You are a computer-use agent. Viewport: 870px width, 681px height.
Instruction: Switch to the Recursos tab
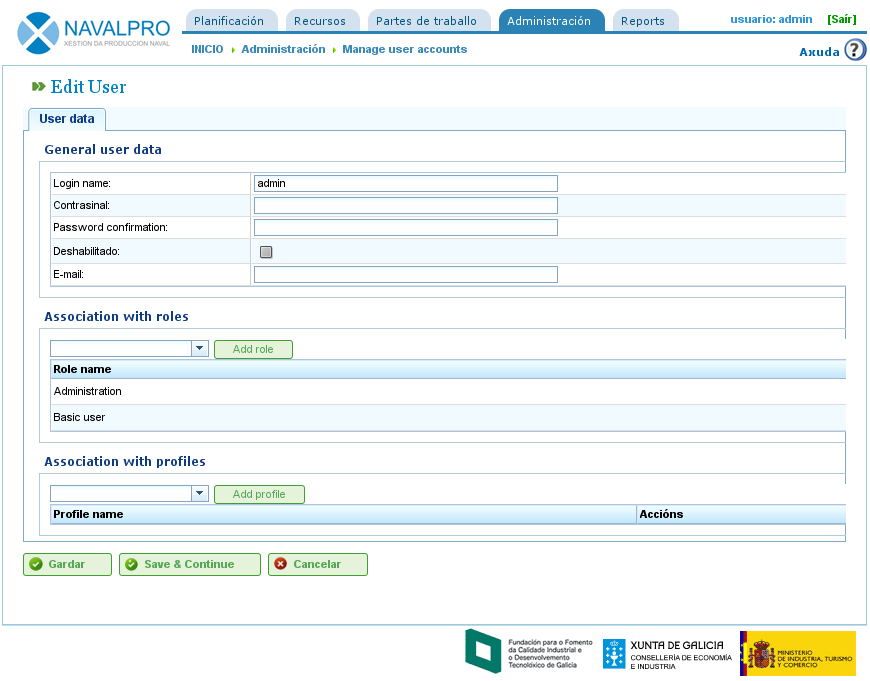pos(320,21)
